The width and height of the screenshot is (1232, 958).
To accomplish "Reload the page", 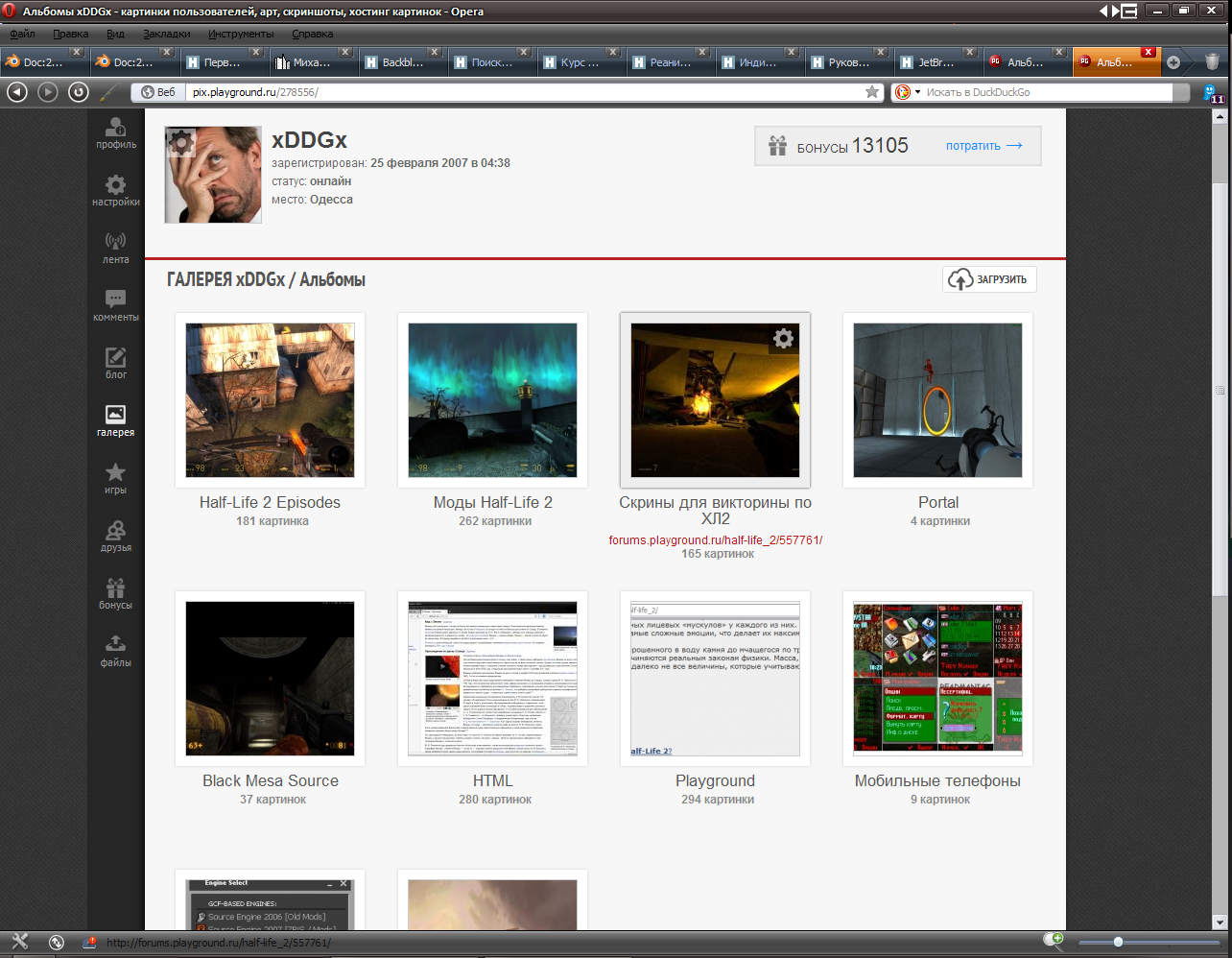I will pos(79,92).
